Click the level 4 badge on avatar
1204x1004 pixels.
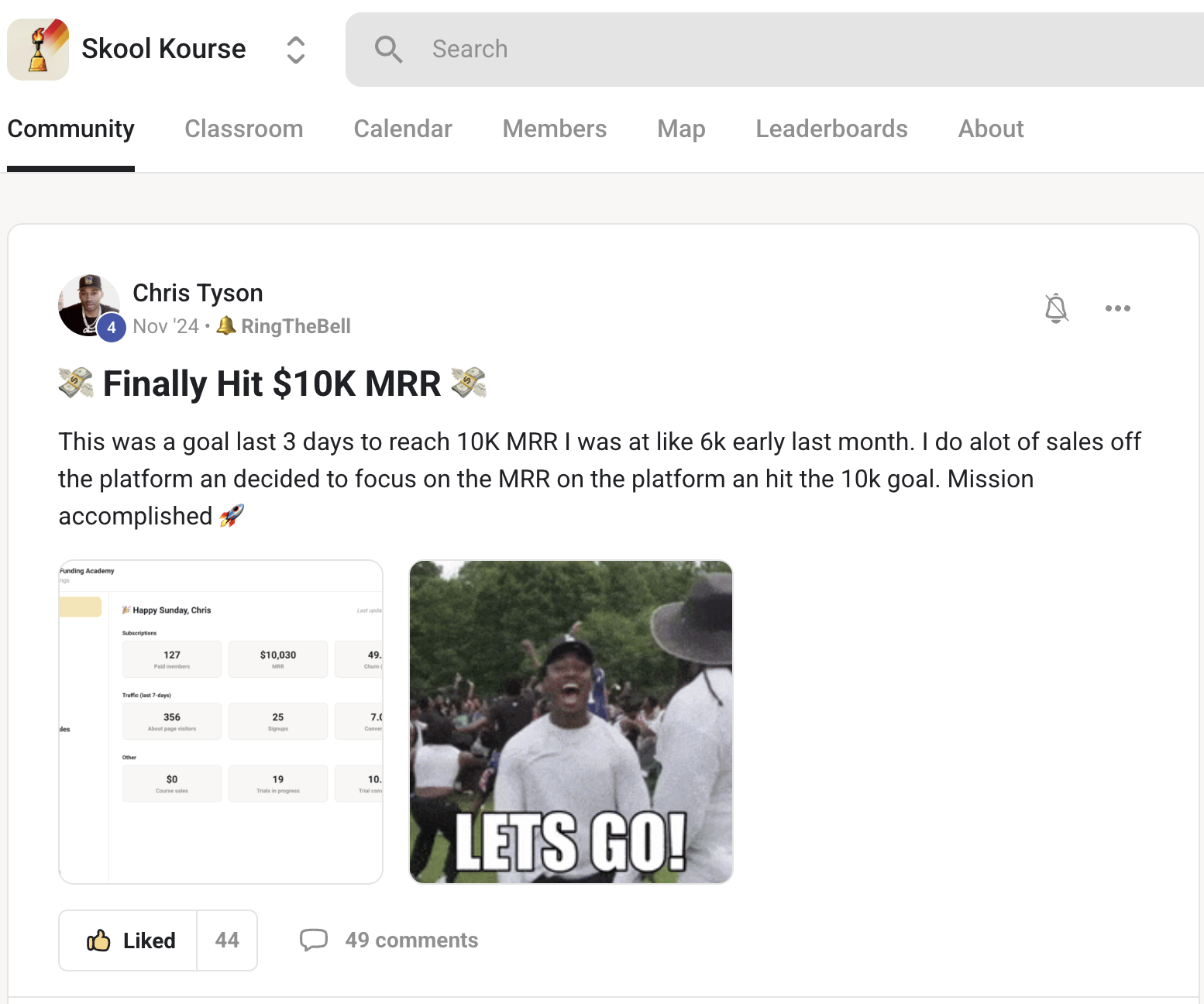(x=112, y=328)
